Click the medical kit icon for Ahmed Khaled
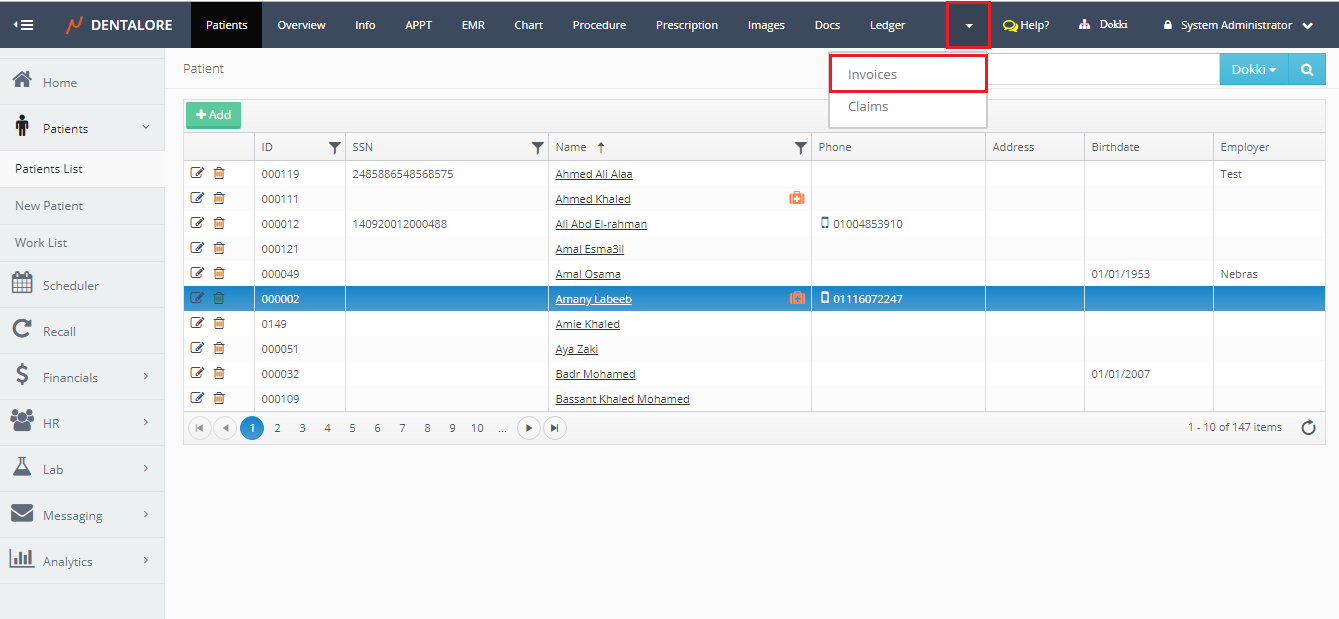Image resolution: width=1339 pixels, height=619 pixels. tap(796, 198)
